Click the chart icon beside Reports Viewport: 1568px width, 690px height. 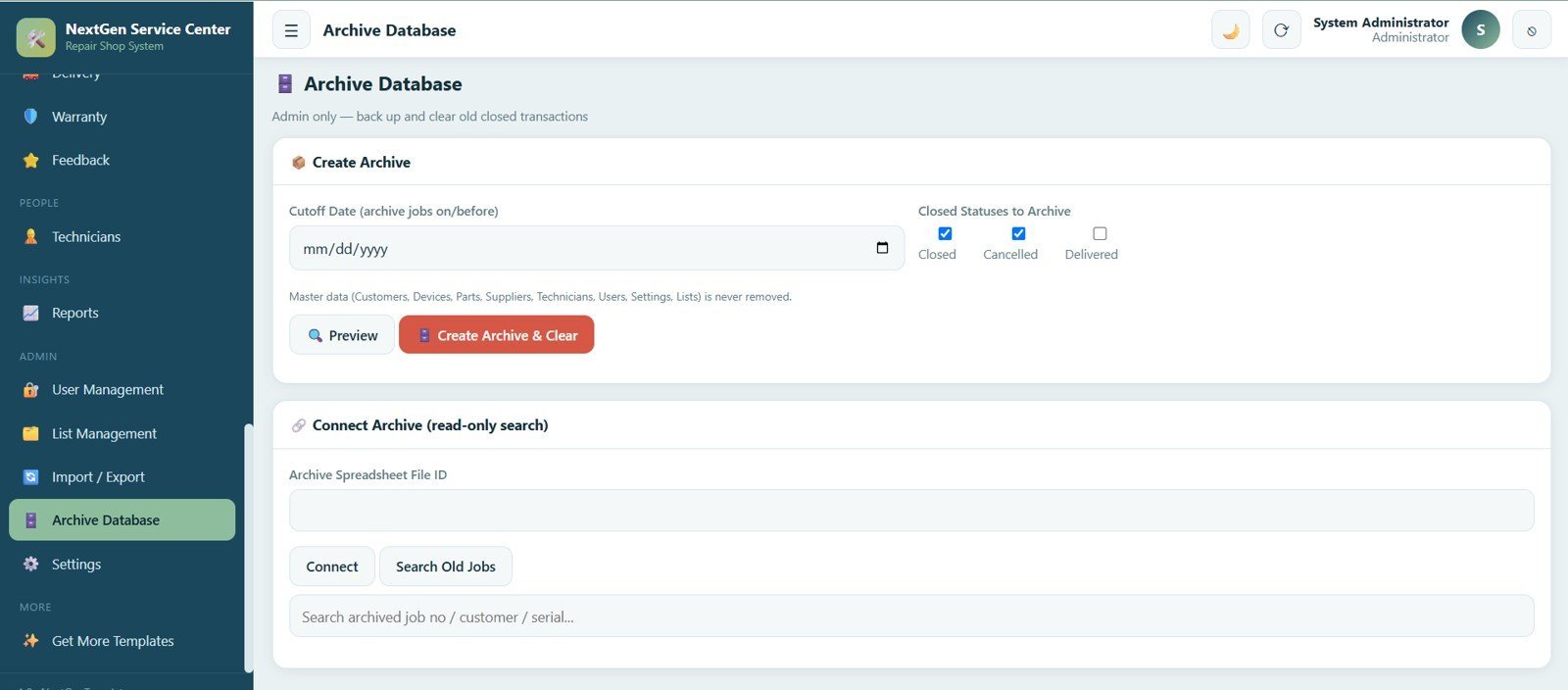point(31,313)
